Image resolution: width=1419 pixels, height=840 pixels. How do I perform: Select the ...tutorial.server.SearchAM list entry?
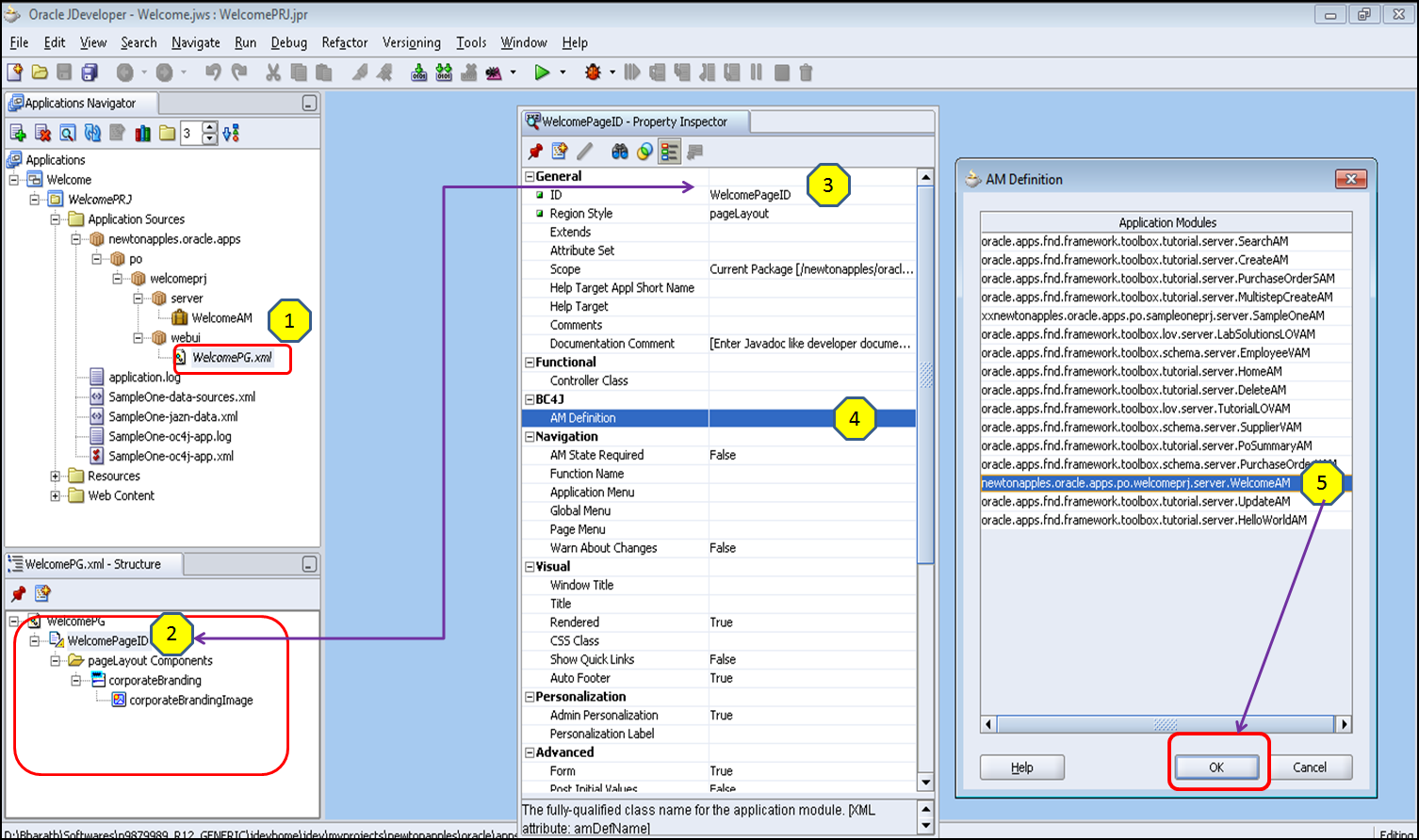click(1166, 241)
